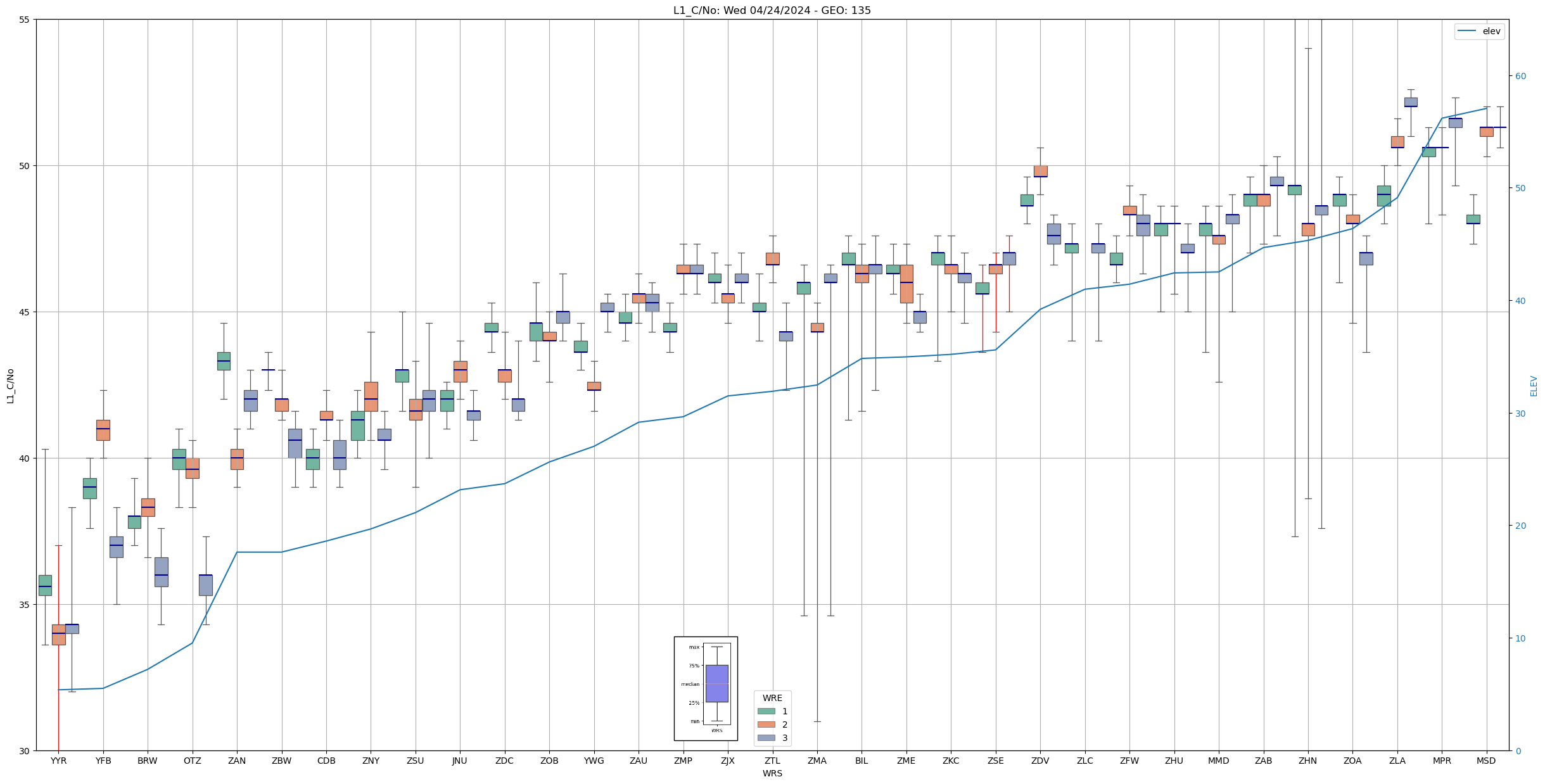Click the YYR x-axis label
The height and width of the screenshot is (784, 1545).
58,761
